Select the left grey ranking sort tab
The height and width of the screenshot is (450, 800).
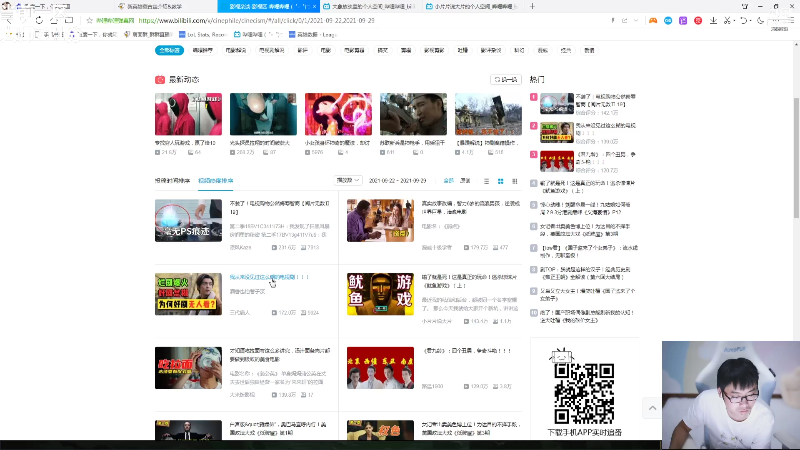tap(172, 181)
